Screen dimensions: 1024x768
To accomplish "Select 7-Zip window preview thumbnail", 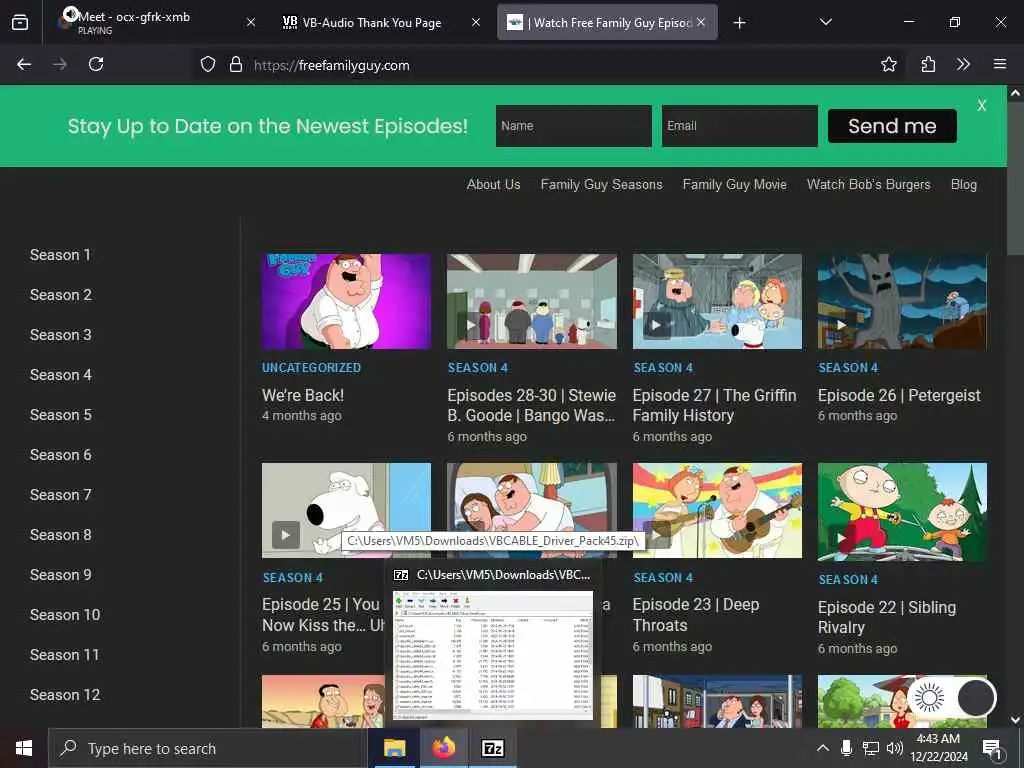I will tap(492, 656).
